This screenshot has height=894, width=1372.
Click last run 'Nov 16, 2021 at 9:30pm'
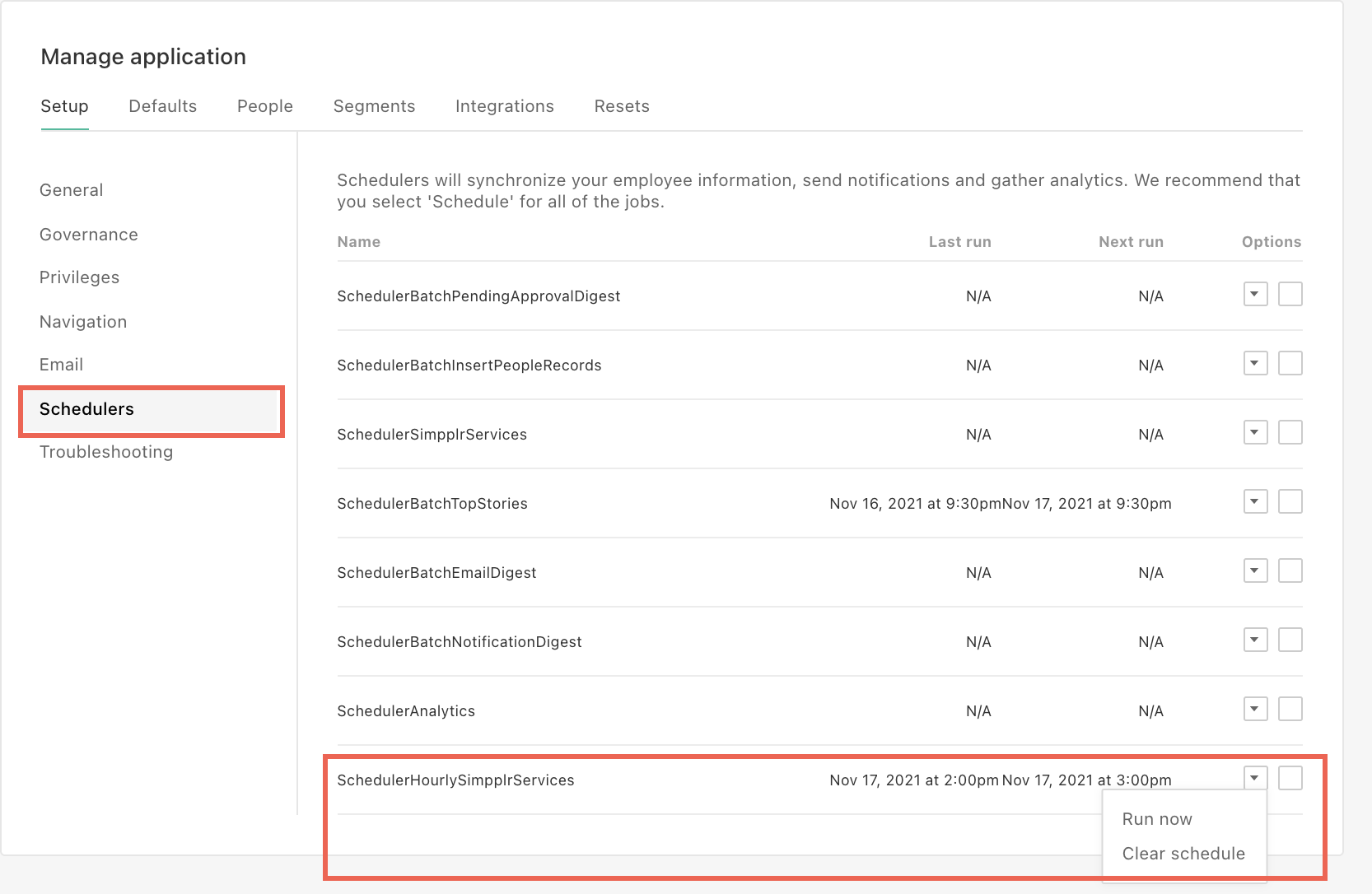pos(915,504)
